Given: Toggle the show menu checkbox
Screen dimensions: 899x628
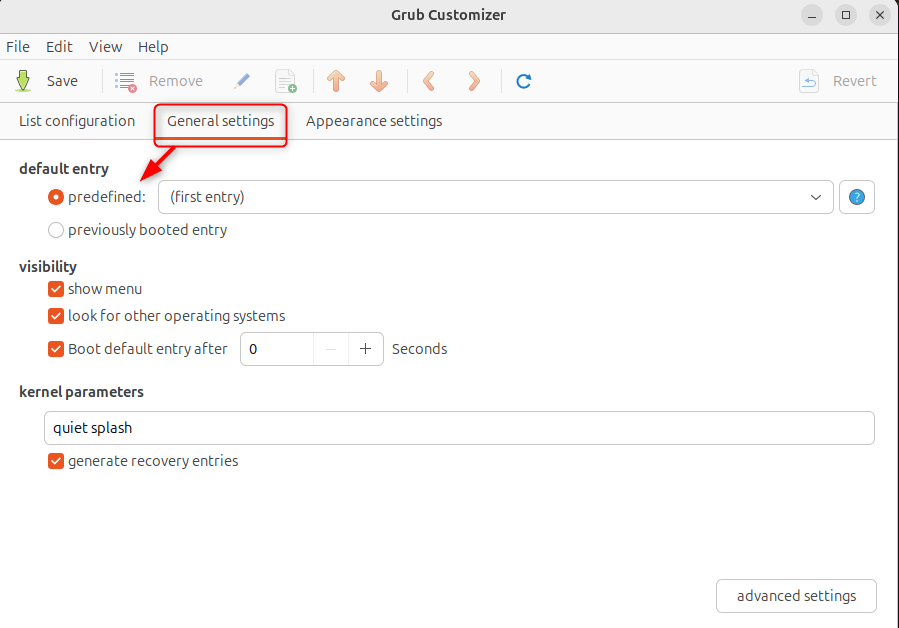Looking at the screenshot, I should [x=56, y=289].
